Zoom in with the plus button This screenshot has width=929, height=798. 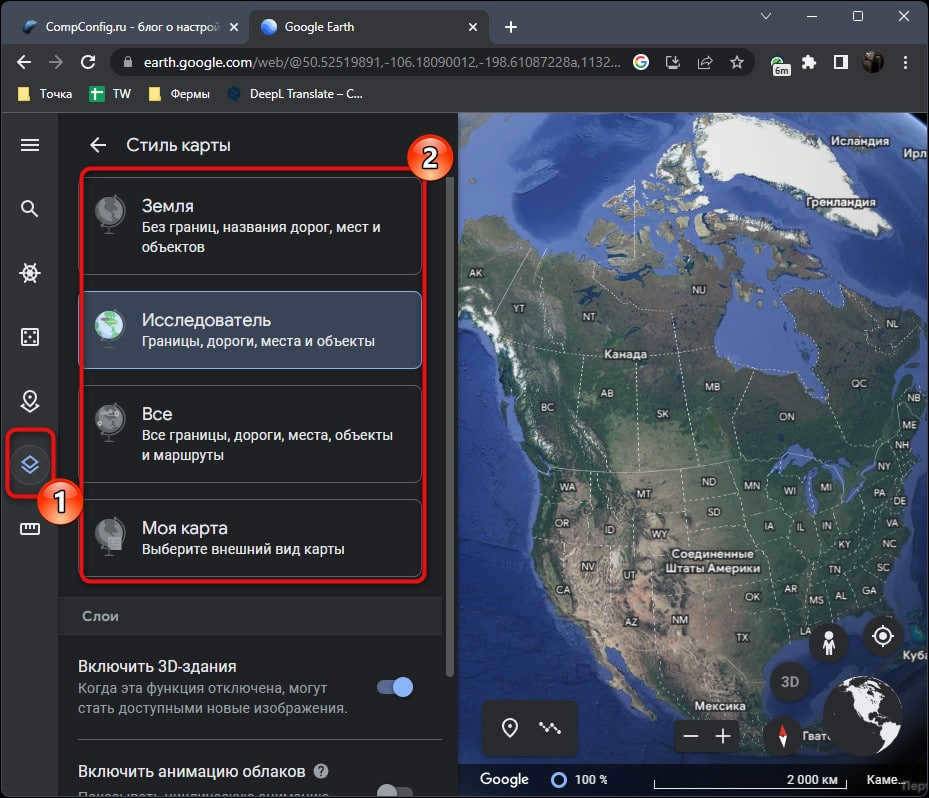coord(723,736)
